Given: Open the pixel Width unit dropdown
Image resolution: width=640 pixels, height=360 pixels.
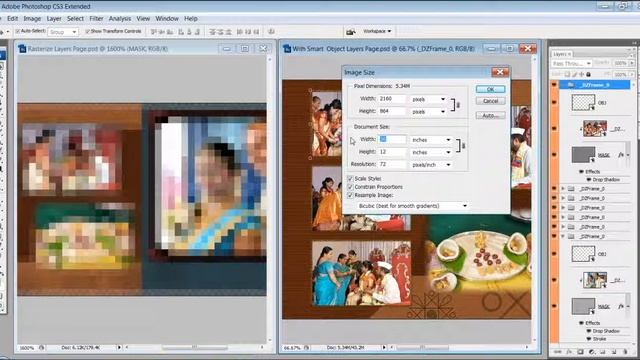Looking at the screenshot, I should coord(428,99).
